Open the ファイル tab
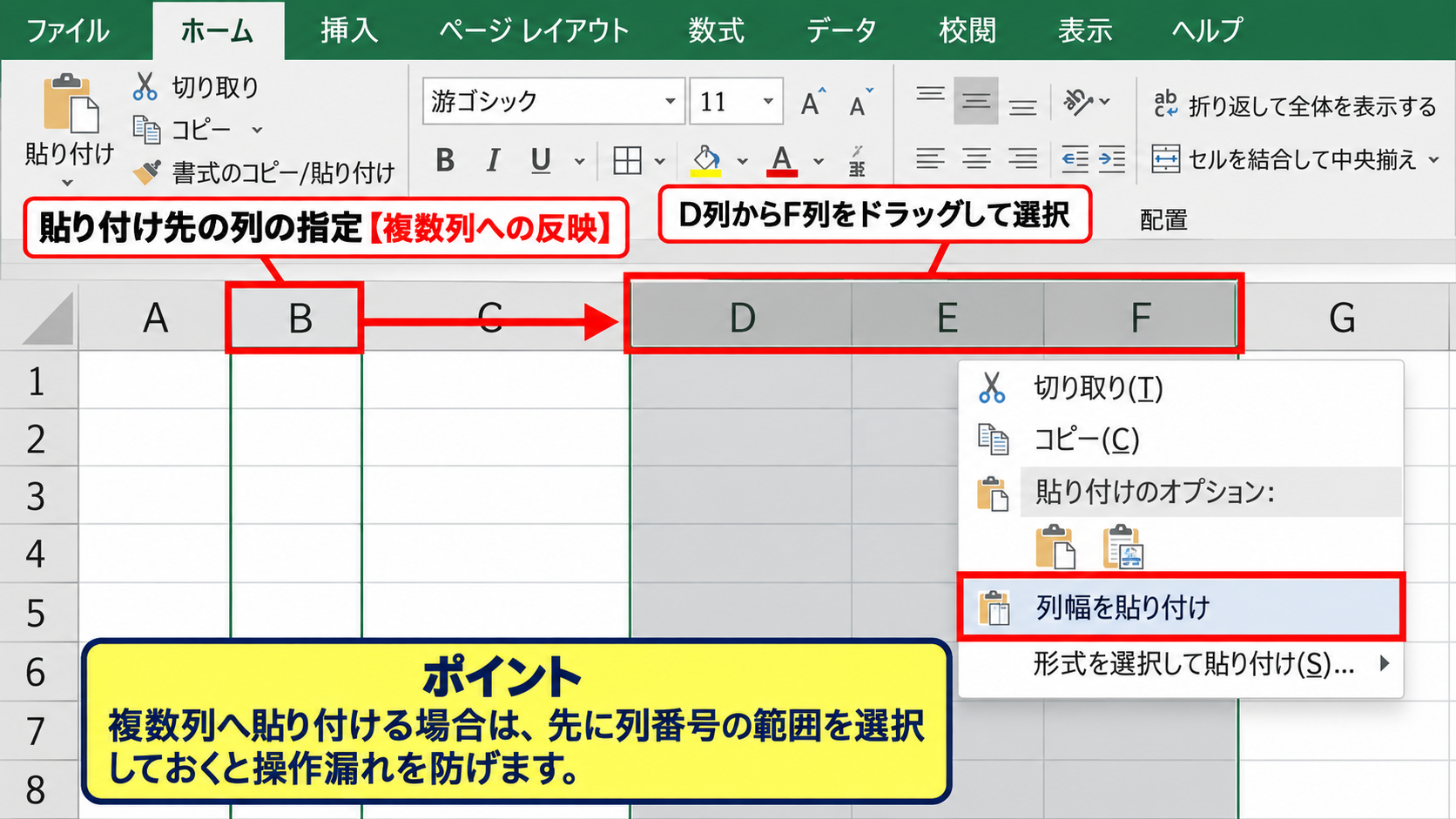 pyautogui.click(x=68, y=30)
